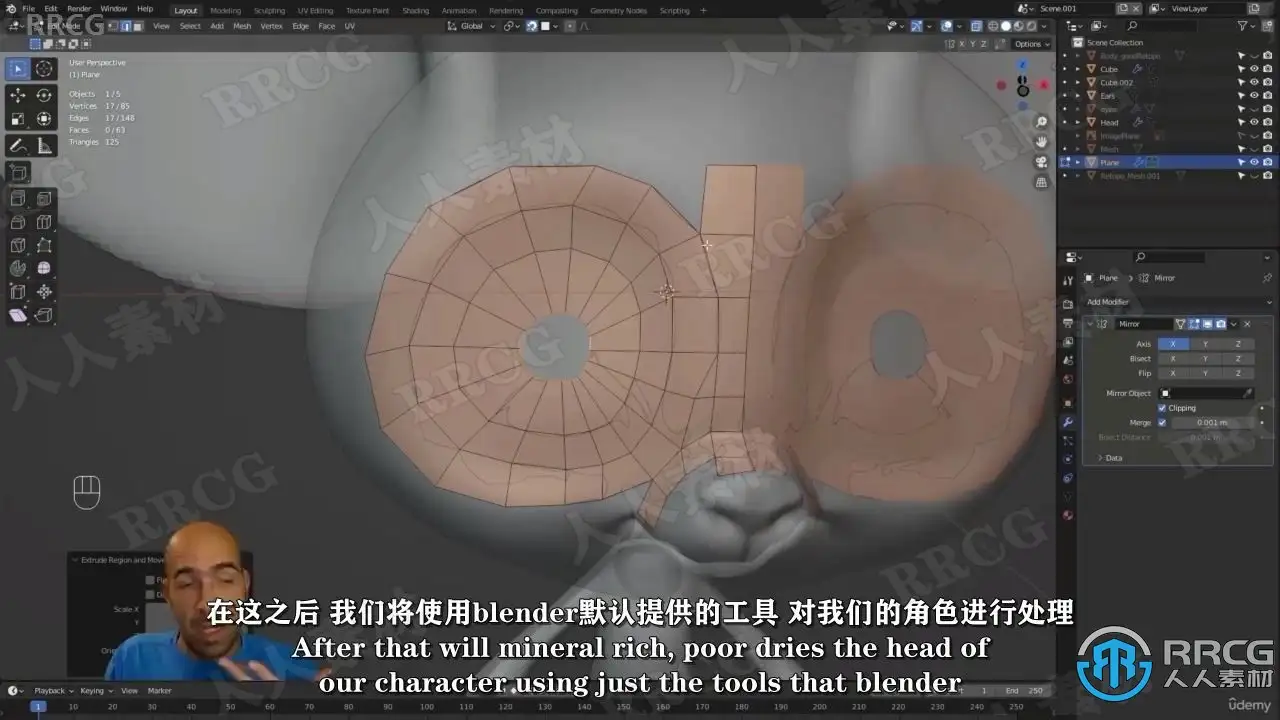Open the Mesh menu
This screenshot has height=720, width=1280.
242,26
